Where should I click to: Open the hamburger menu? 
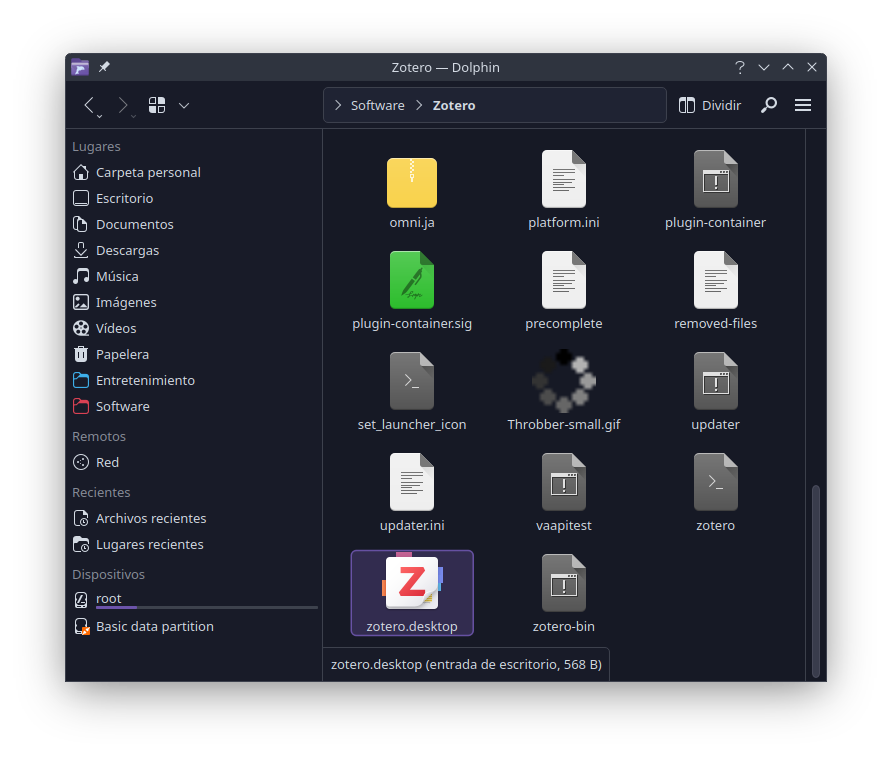(803, 105)
